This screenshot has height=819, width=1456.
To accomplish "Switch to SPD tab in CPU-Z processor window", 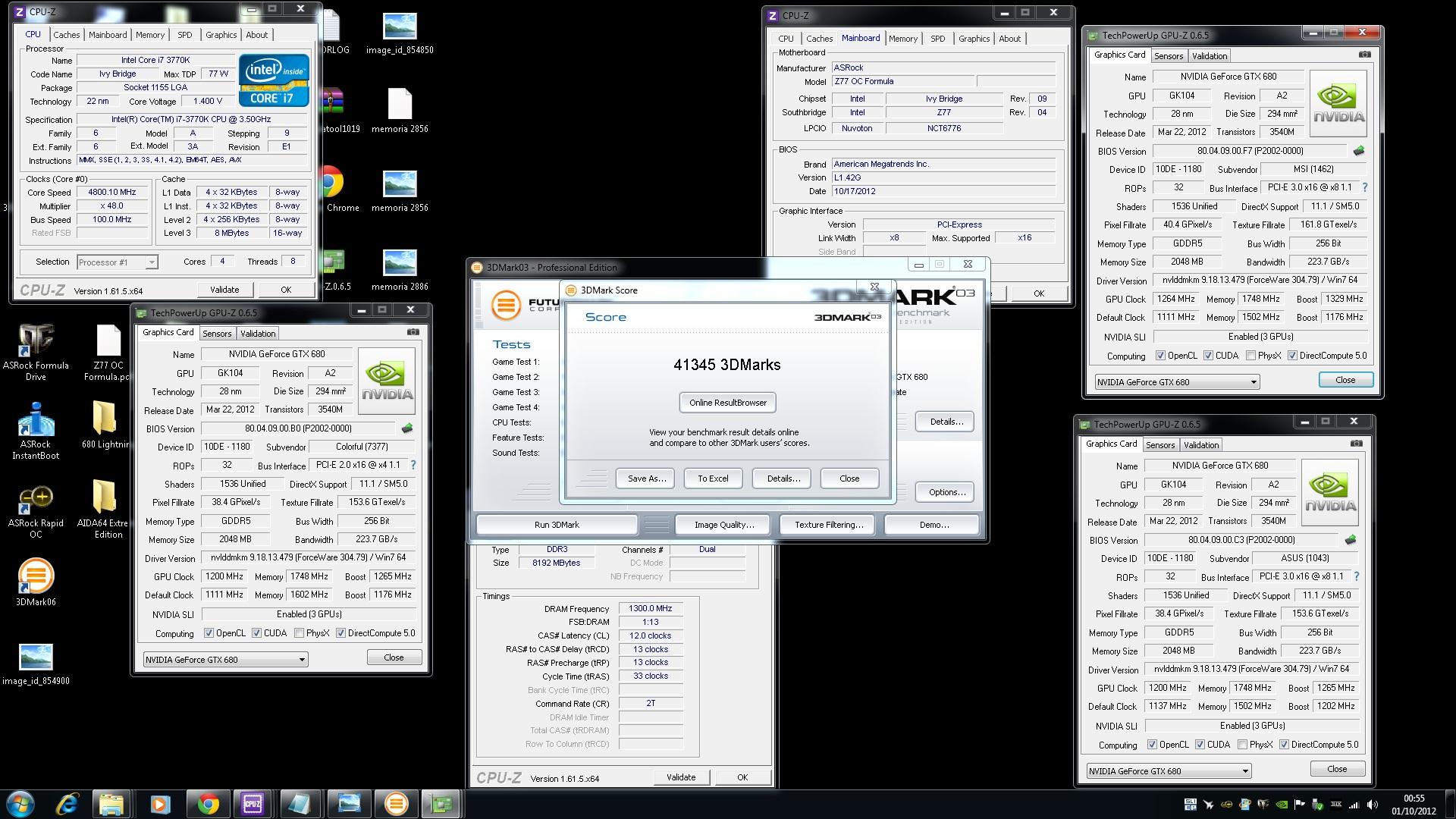I will pos(184,35).
